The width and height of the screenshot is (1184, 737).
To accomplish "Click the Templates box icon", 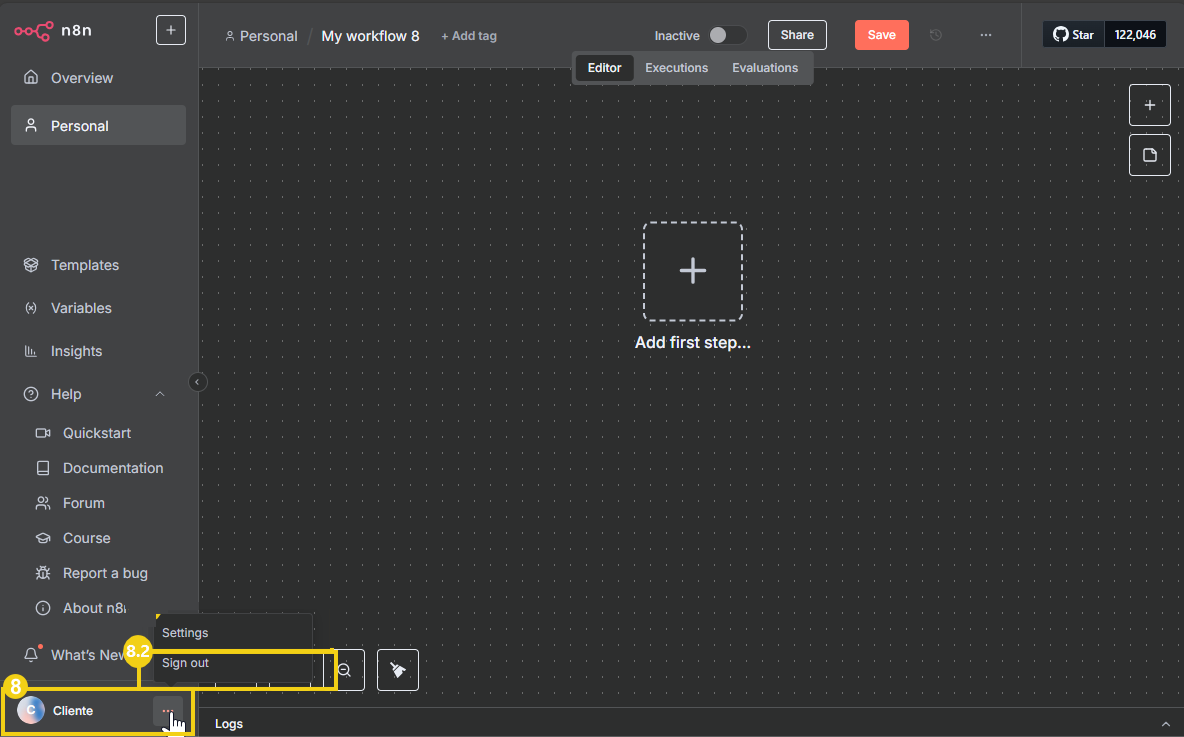I will pyautogui.click(x=31, y=265).
